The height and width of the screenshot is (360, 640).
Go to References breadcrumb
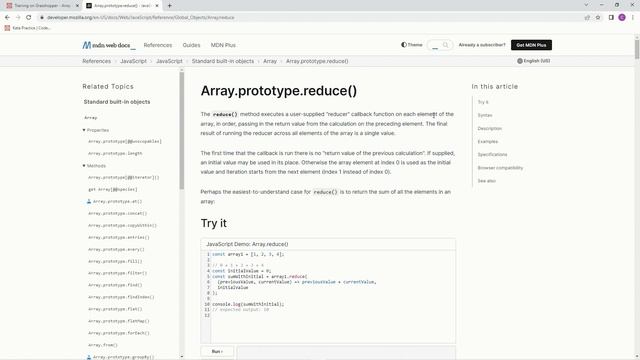(x=96, y=61)
